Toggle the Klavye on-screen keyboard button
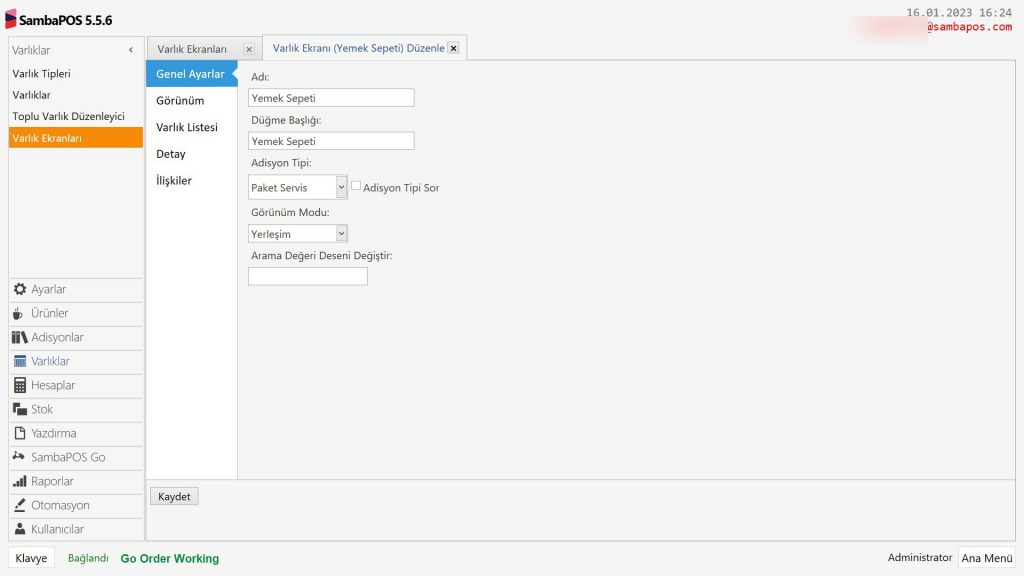The width and height of the screenshot is (1024, 576). (31, 558)
